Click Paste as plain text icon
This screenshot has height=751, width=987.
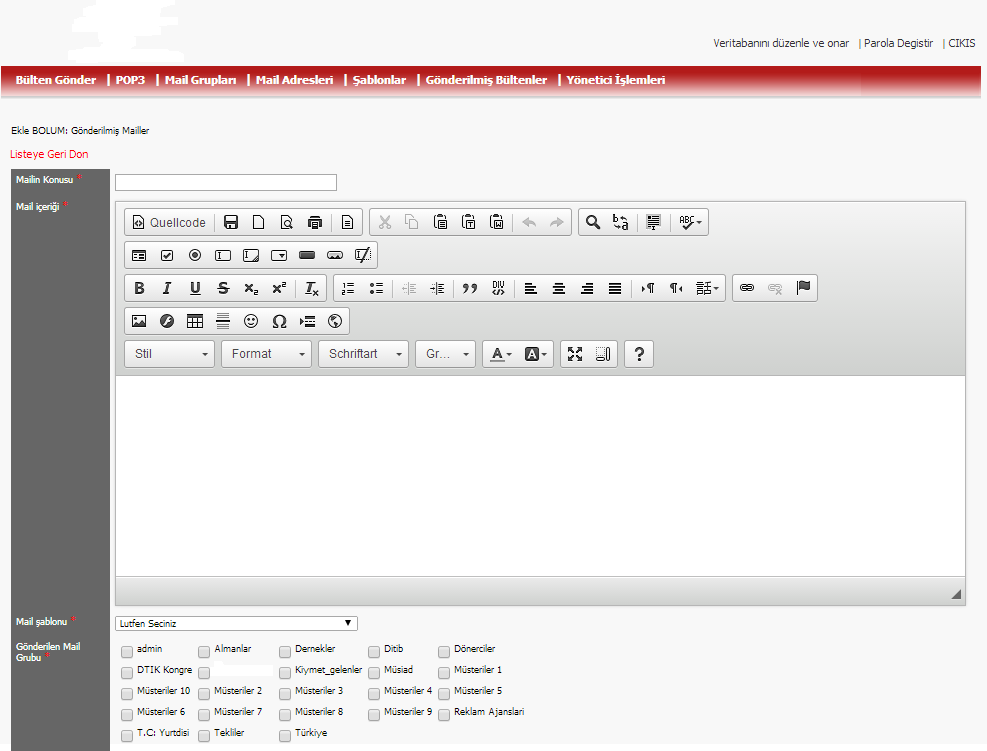click(x=468, y=222)
